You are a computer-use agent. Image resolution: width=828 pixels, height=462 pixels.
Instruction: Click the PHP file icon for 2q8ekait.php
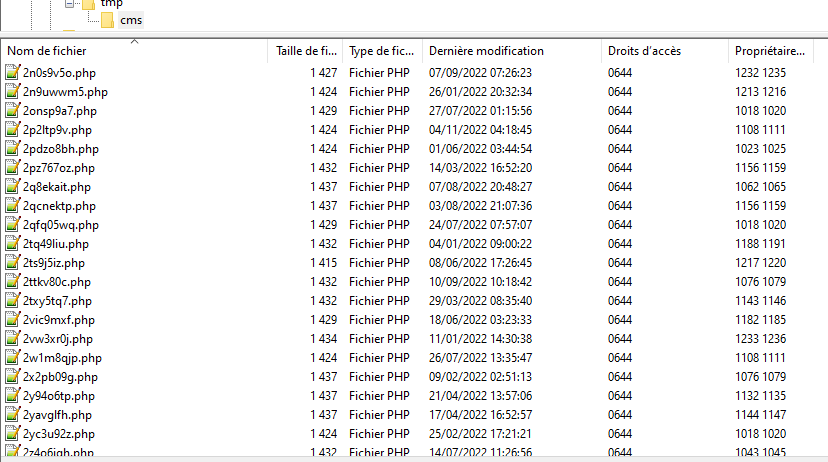pos(13,186)
